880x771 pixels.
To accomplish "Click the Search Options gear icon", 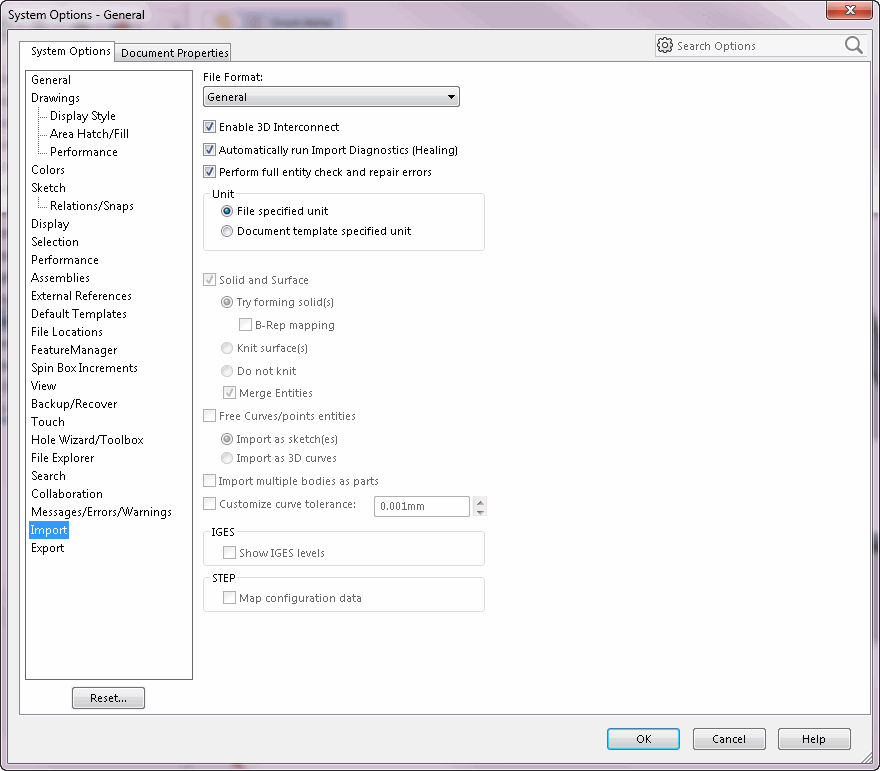I will pyautogui.click(x=665, y=45).
